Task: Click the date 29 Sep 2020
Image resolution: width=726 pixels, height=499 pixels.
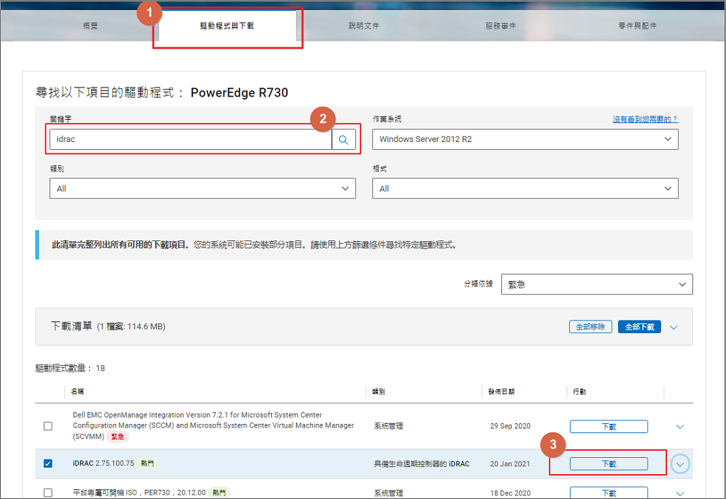Action: (x=510, y=426)
